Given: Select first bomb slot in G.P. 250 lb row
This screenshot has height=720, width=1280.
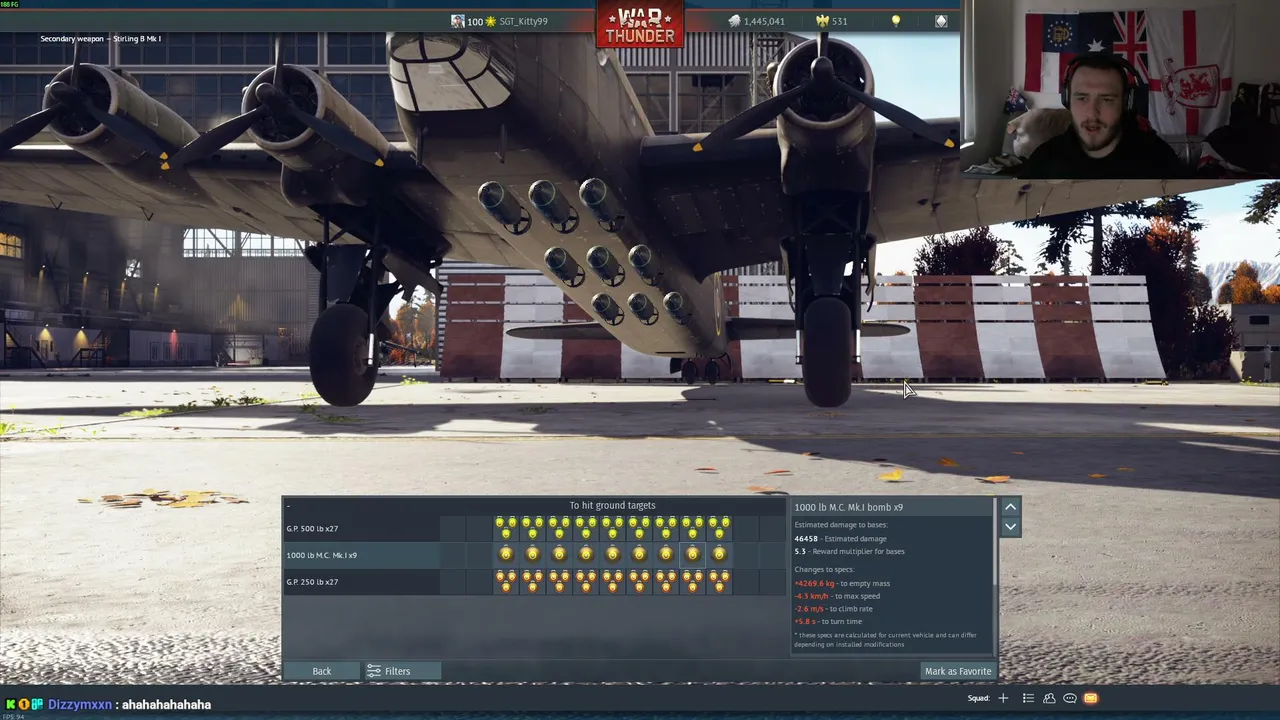Looking at the screenshot, I should click(506, 582).
